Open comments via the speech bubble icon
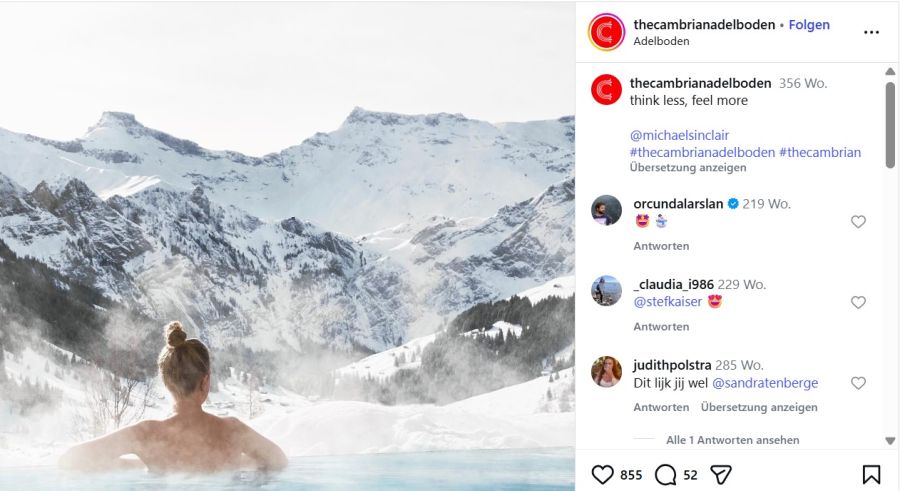Image resolution: width=900 pixels, height=491 pixels. pyautogui.click(x=665, y=474)
